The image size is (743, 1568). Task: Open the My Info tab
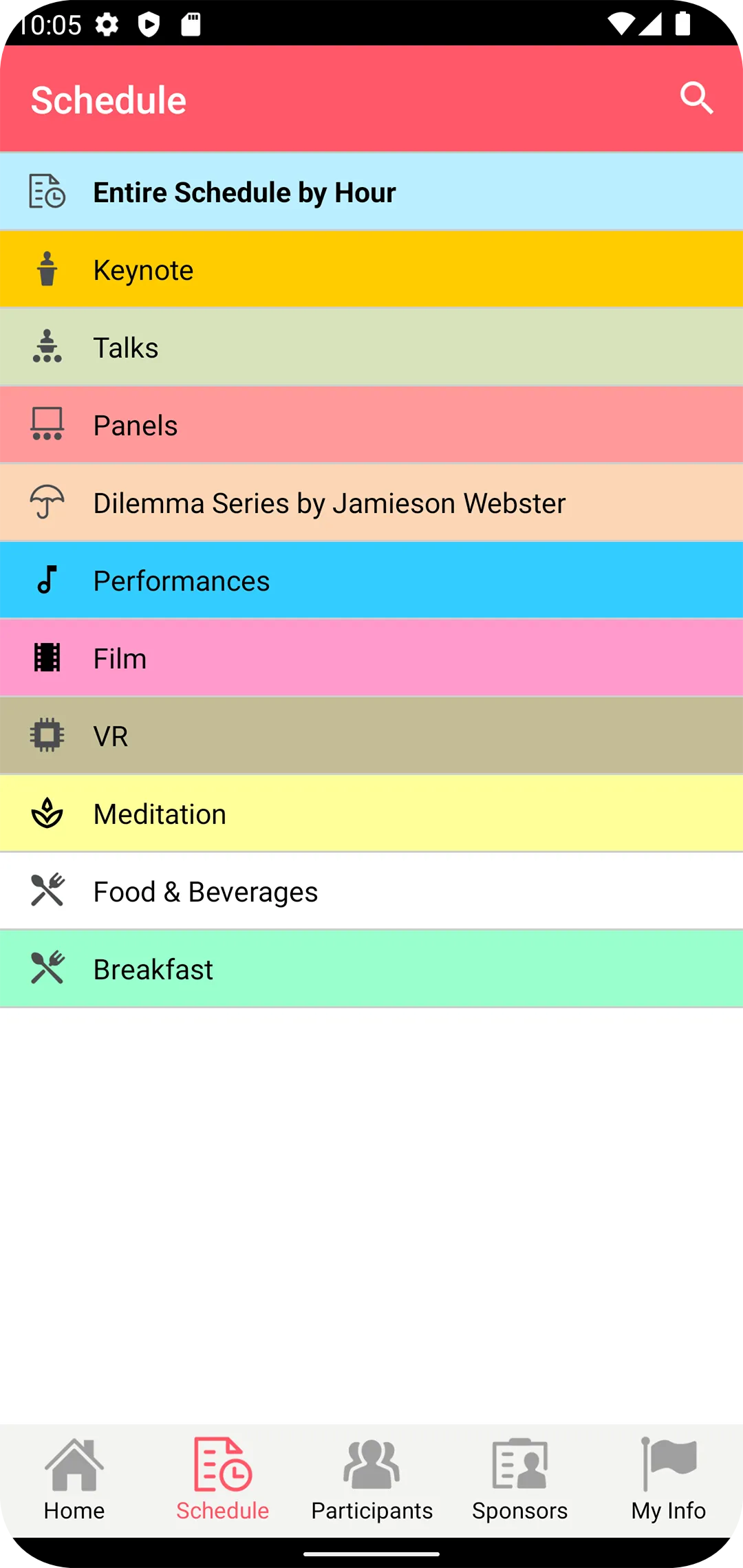click(669, 1480)
